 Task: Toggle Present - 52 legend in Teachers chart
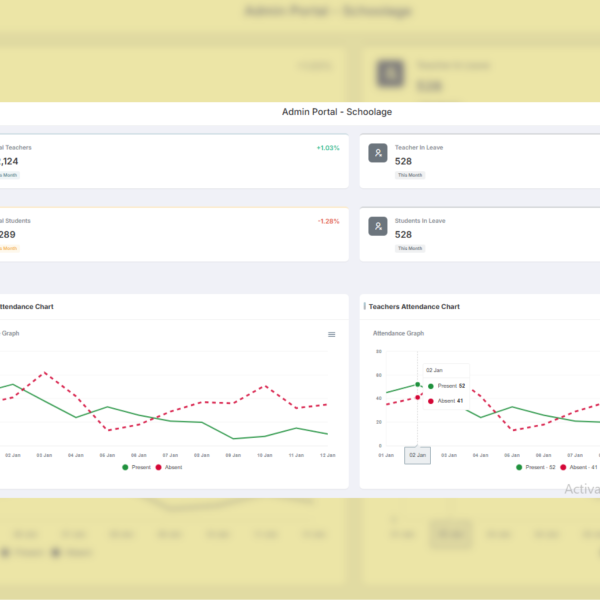click(x=534, y=467)
